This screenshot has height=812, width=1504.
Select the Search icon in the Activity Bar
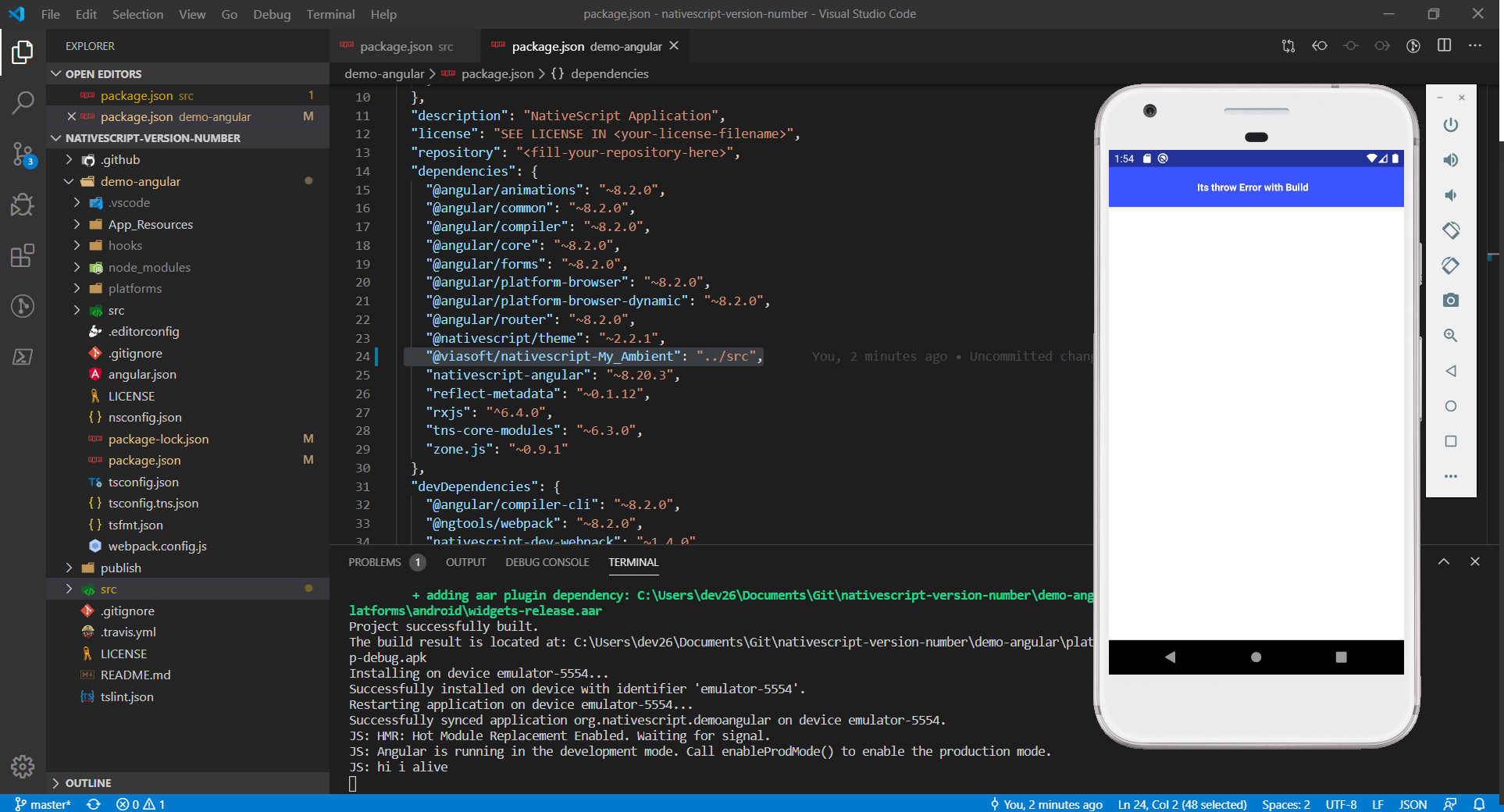tap(23, 101)
